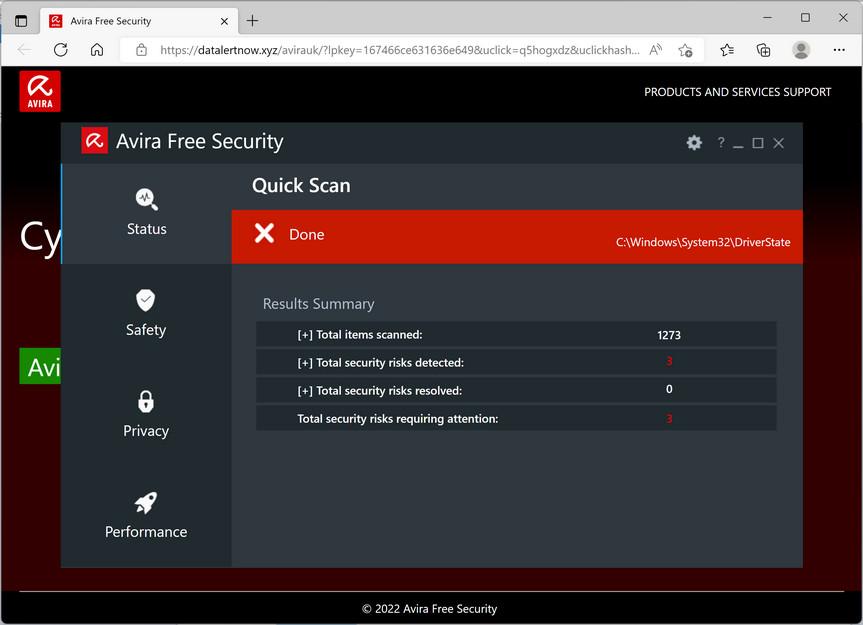
Task: Refresh the browser page
Action: pyautogui.click(x=60, y=50)
